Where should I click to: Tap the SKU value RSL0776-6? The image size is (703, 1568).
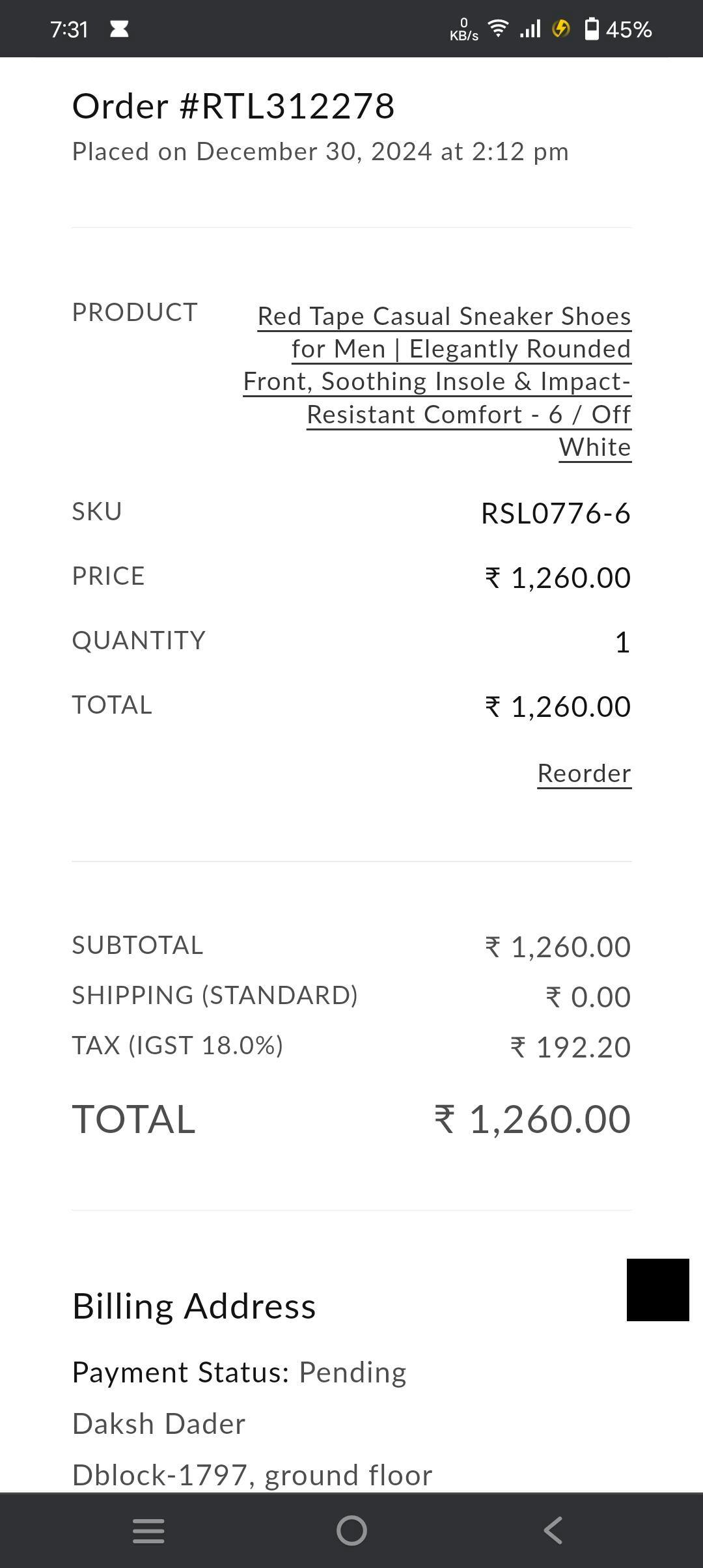tap(555, 513)
